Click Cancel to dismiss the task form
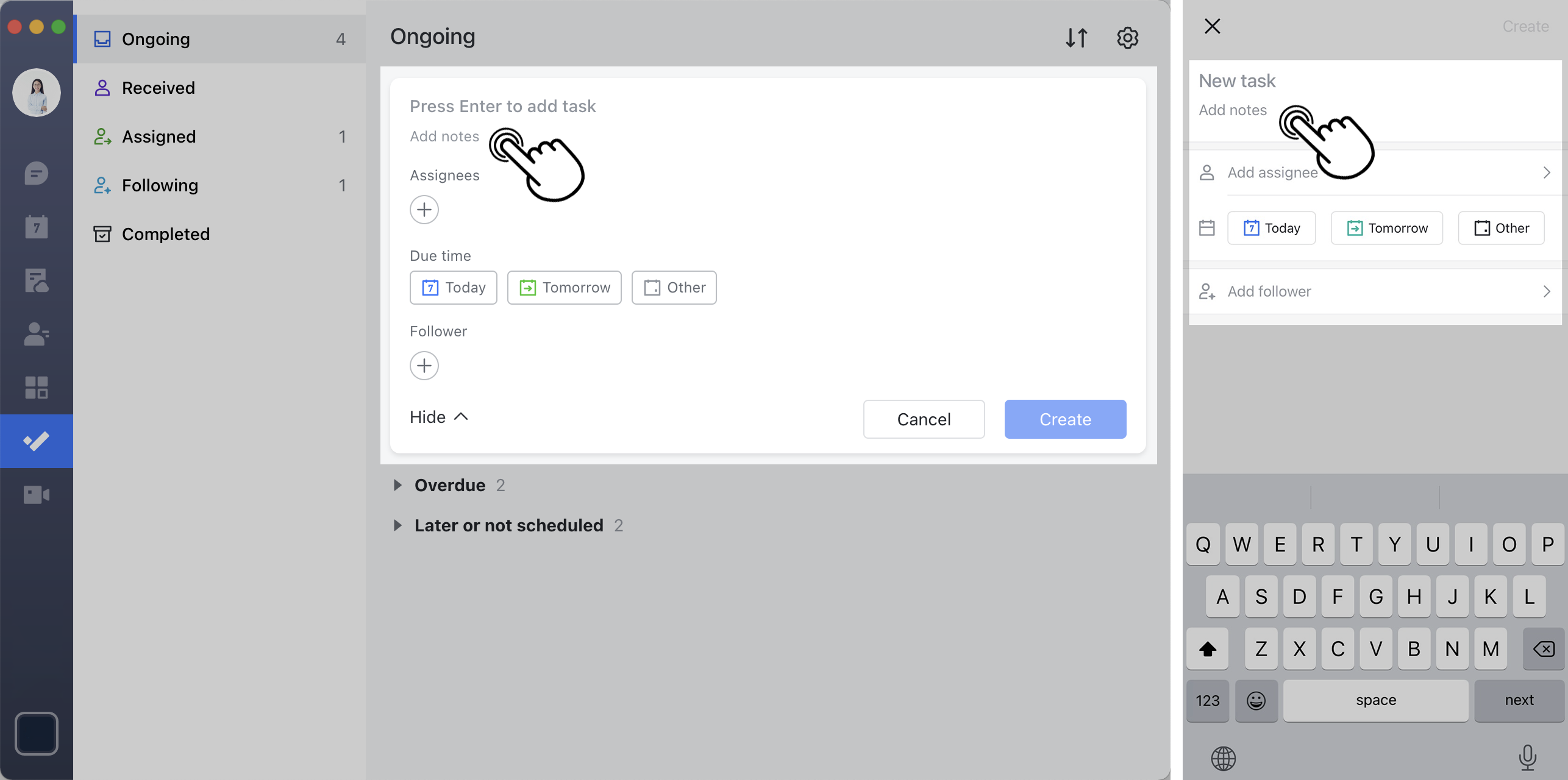This screenshot has width=1568, height=780. click(923, 419)
